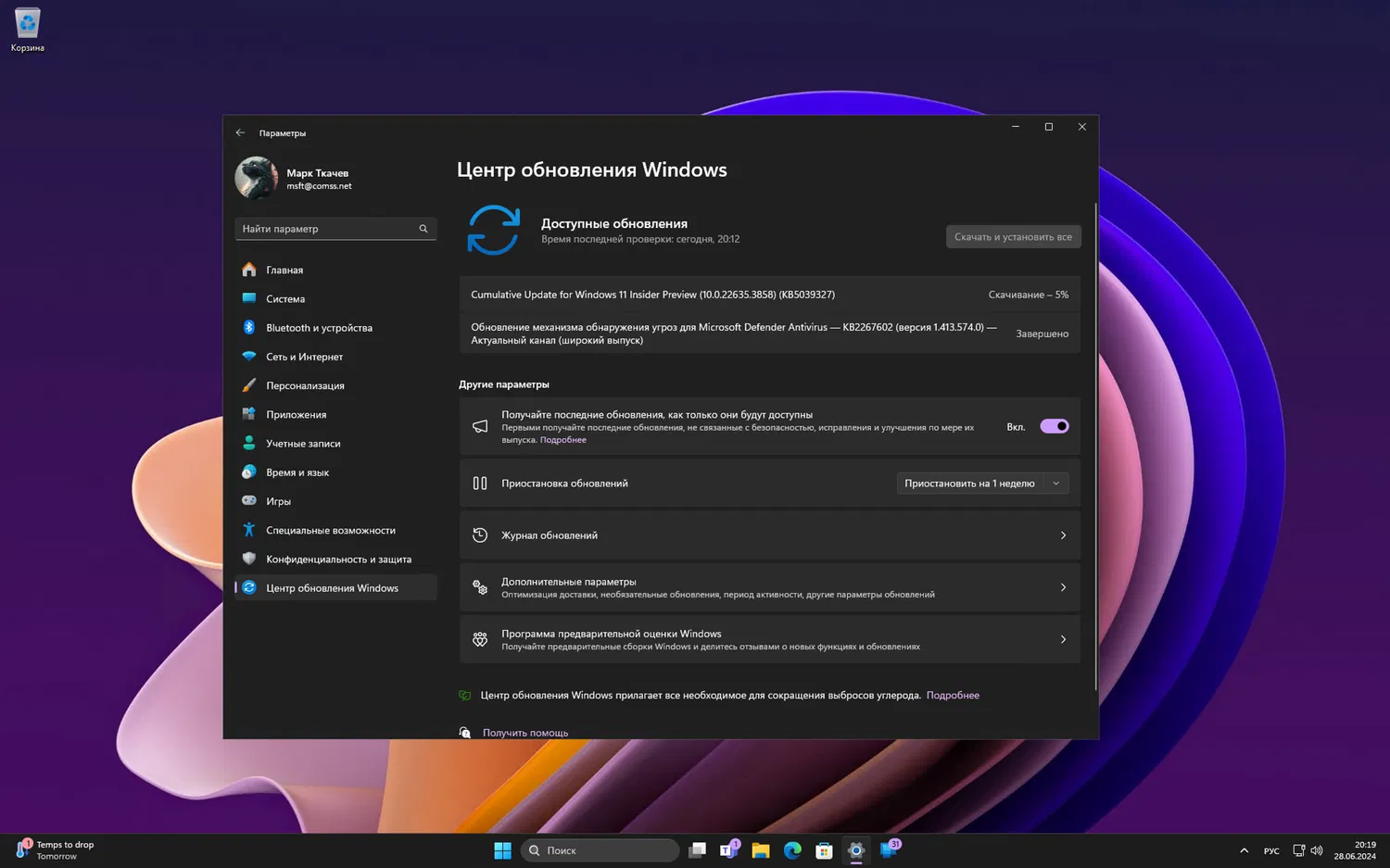Click the volume icon in the system tray

(1317, 850)
